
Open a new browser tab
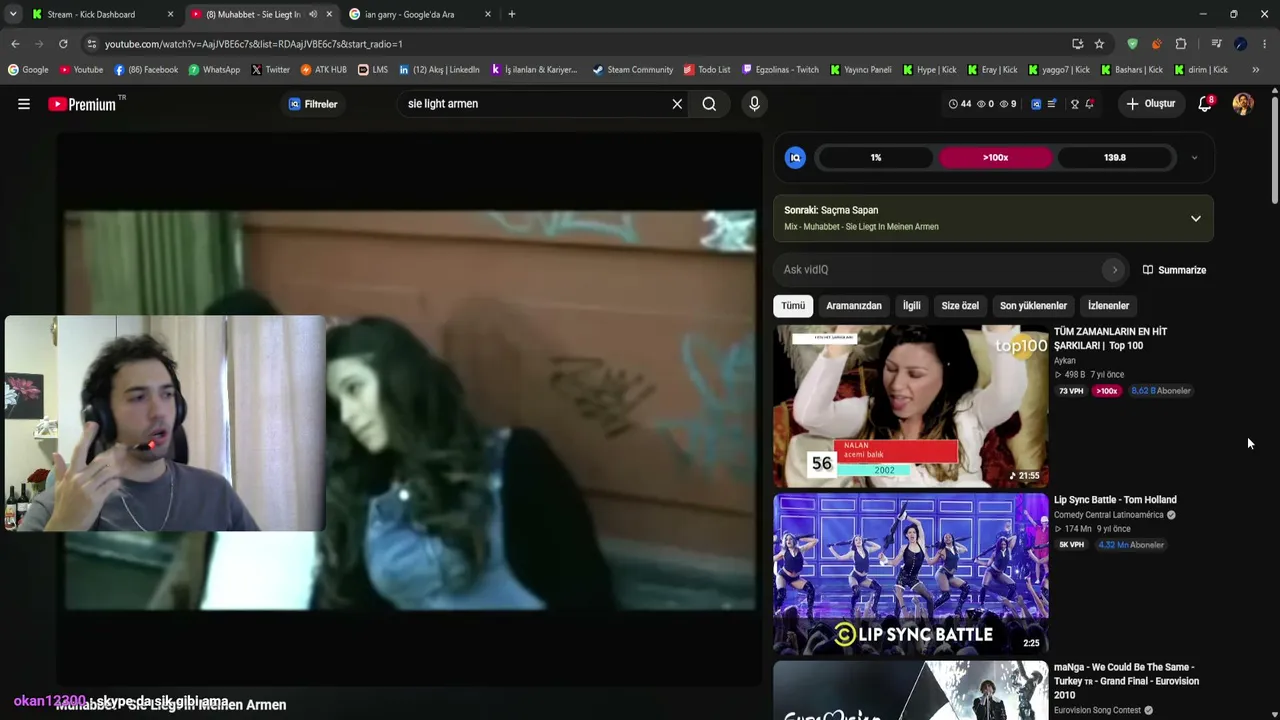pos(512,14)
